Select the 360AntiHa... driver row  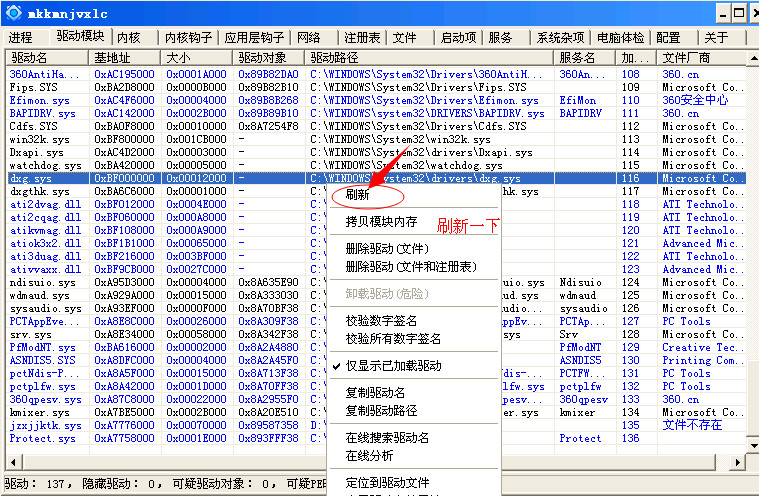(x=44, y=74)
